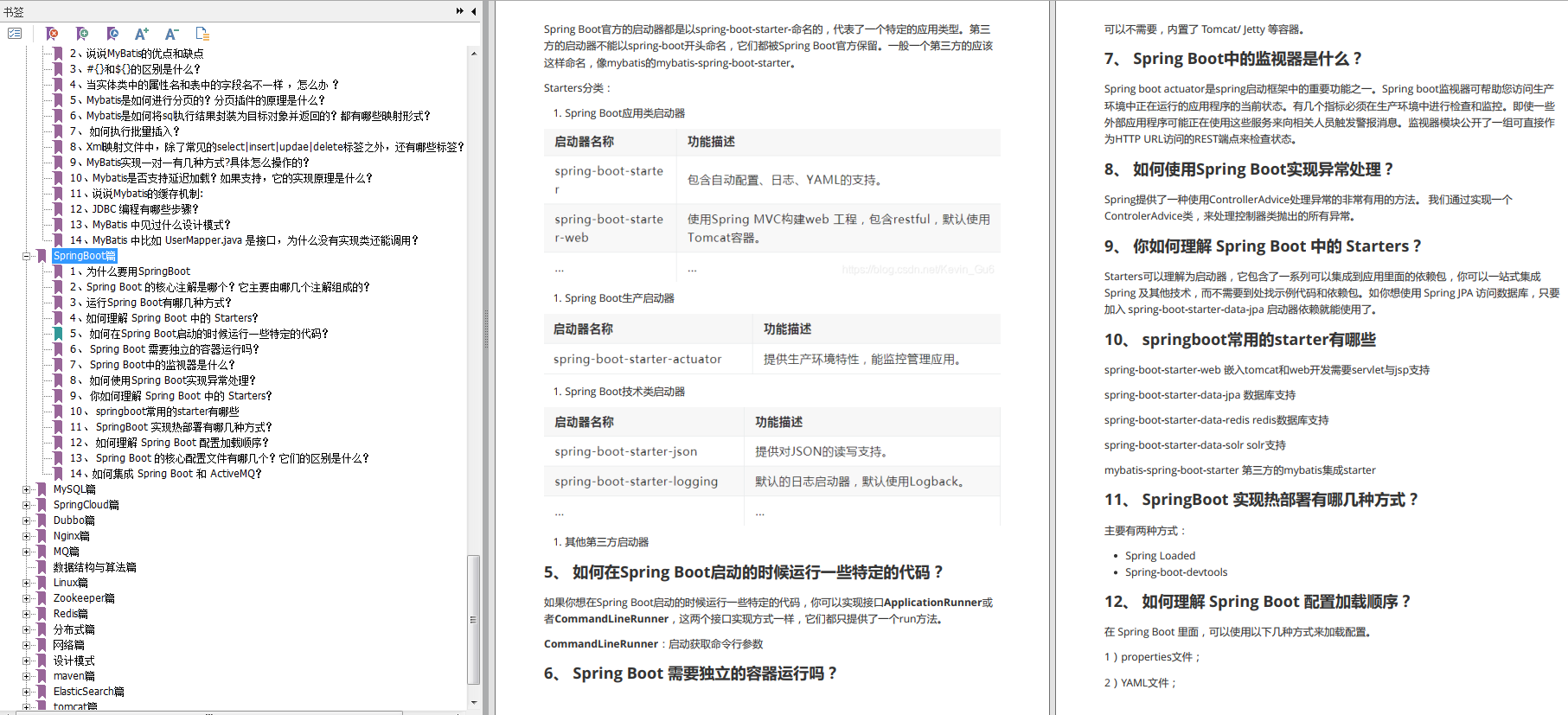1568x715 pixels.
Task: Click the bookmark icon beside 14、如何集成 Spring Boot 和 ActiveMQ
Action: click(58, 474)
